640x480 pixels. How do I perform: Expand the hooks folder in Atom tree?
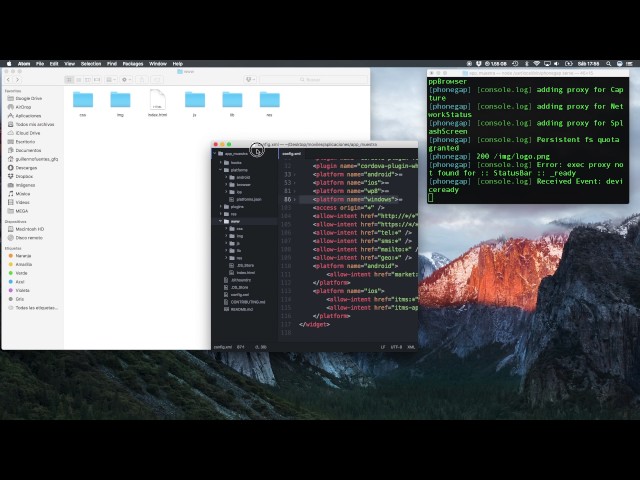point(221,162)
